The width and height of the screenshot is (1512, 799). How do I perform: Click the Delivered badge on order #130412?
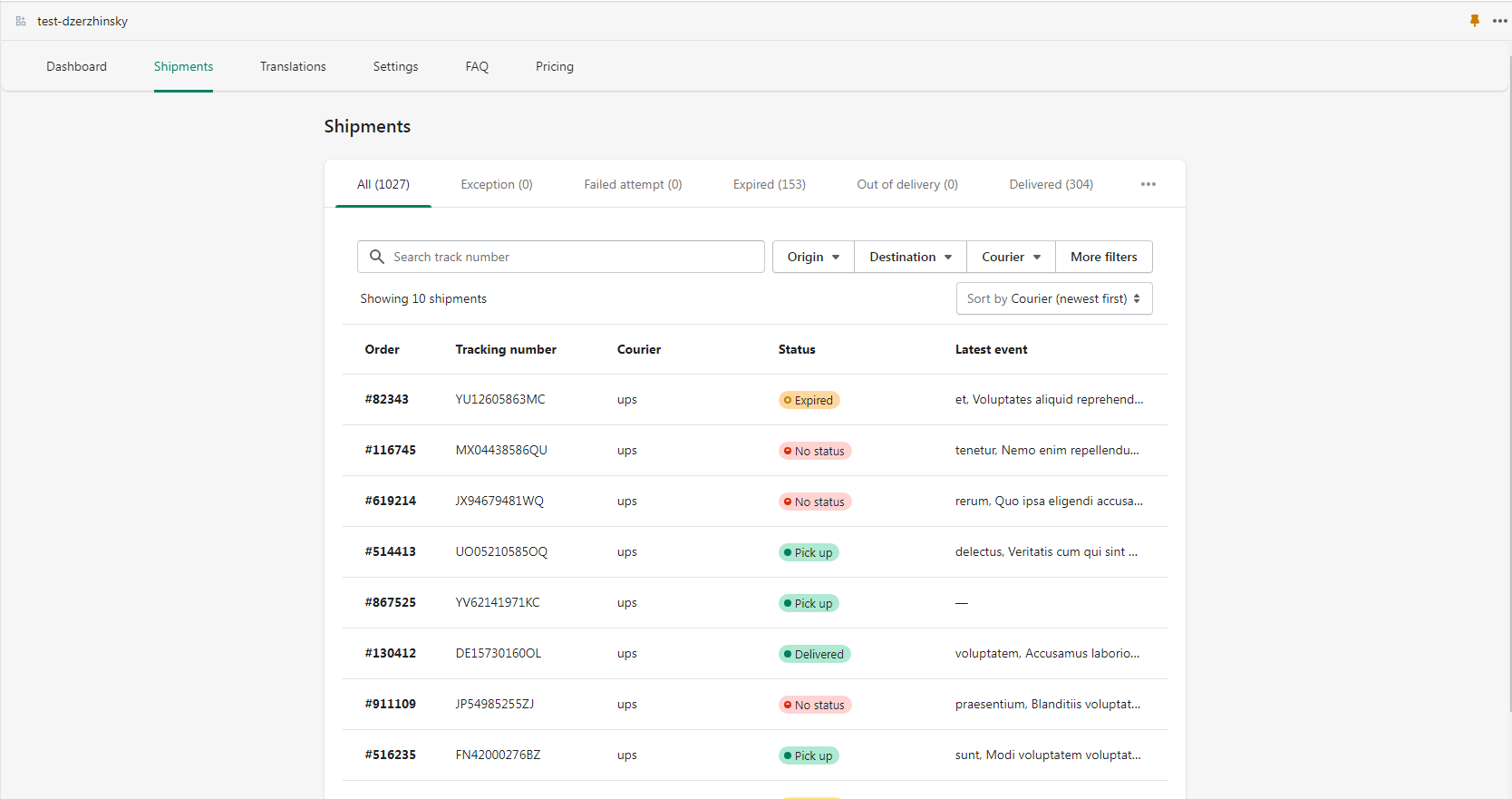(814, 654)
